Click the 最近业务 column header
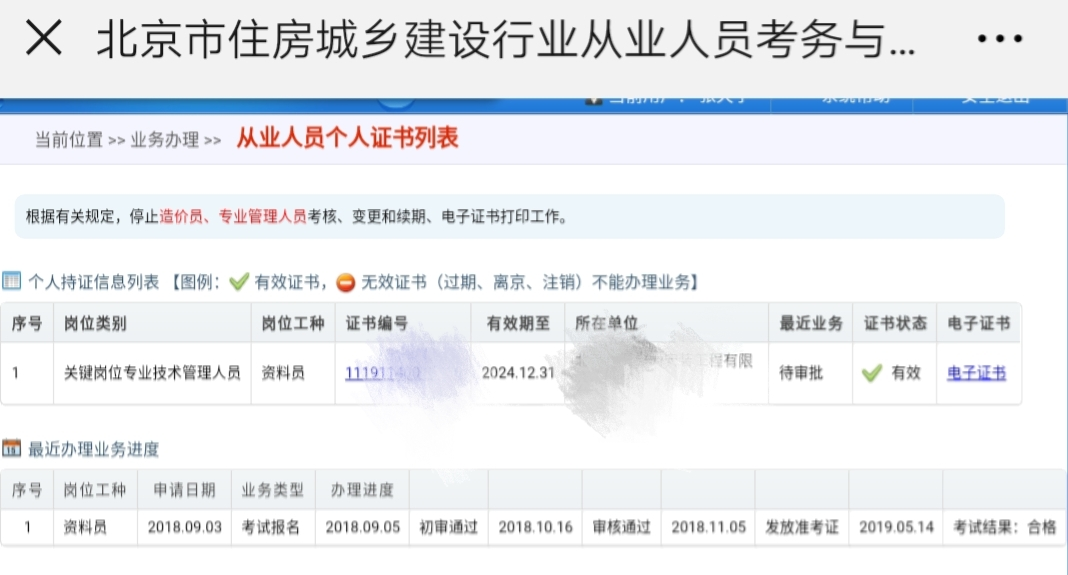 (811, 323)
